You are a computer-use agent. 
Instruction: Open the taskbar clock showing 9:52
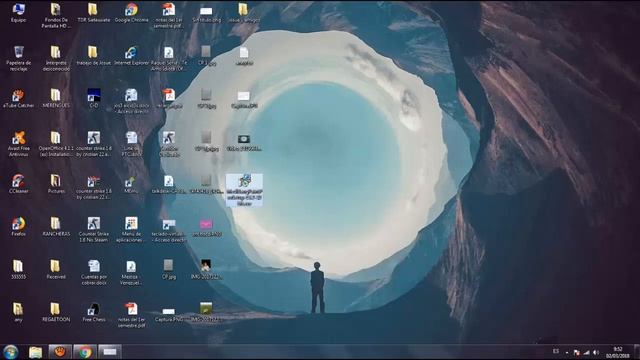point(618,352)
